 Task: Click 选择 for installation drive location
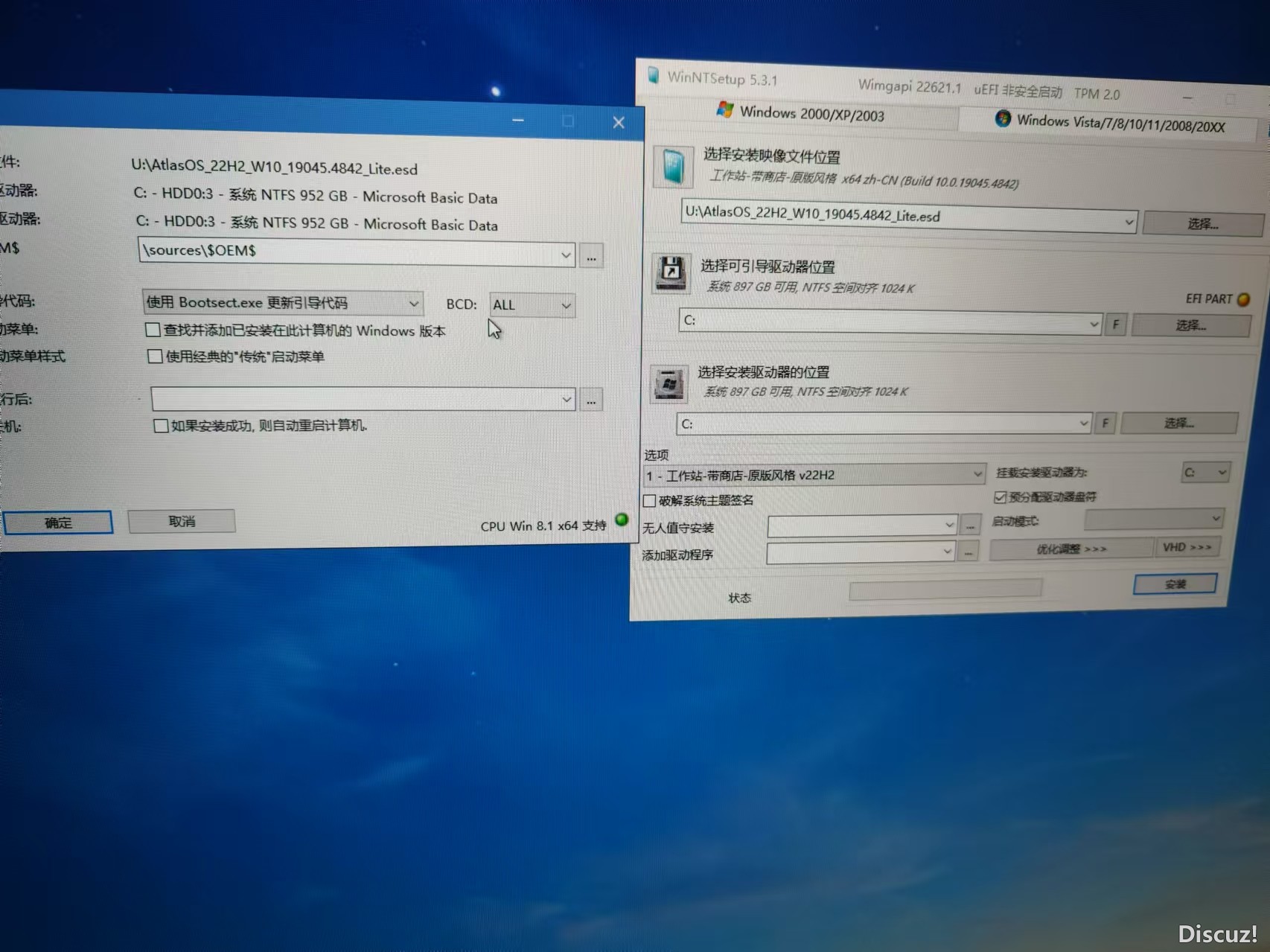[x=1178, y=423]
